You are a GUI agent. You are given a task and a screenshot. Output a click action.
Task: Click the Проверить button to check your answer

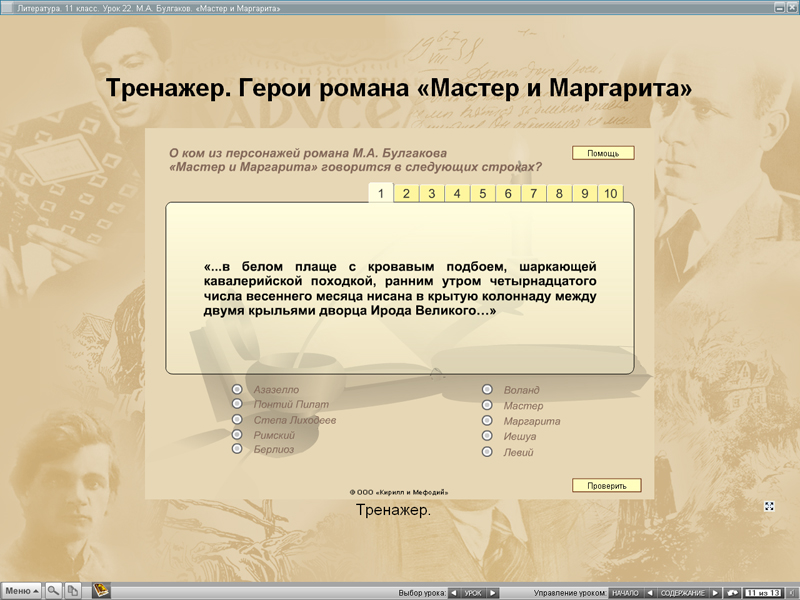[606, 484]
